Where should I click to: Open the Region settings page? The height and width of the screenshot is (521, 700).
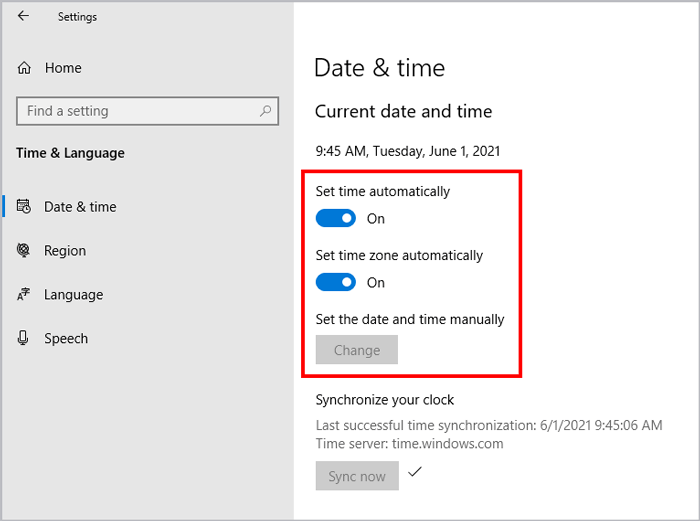[65, 251]
